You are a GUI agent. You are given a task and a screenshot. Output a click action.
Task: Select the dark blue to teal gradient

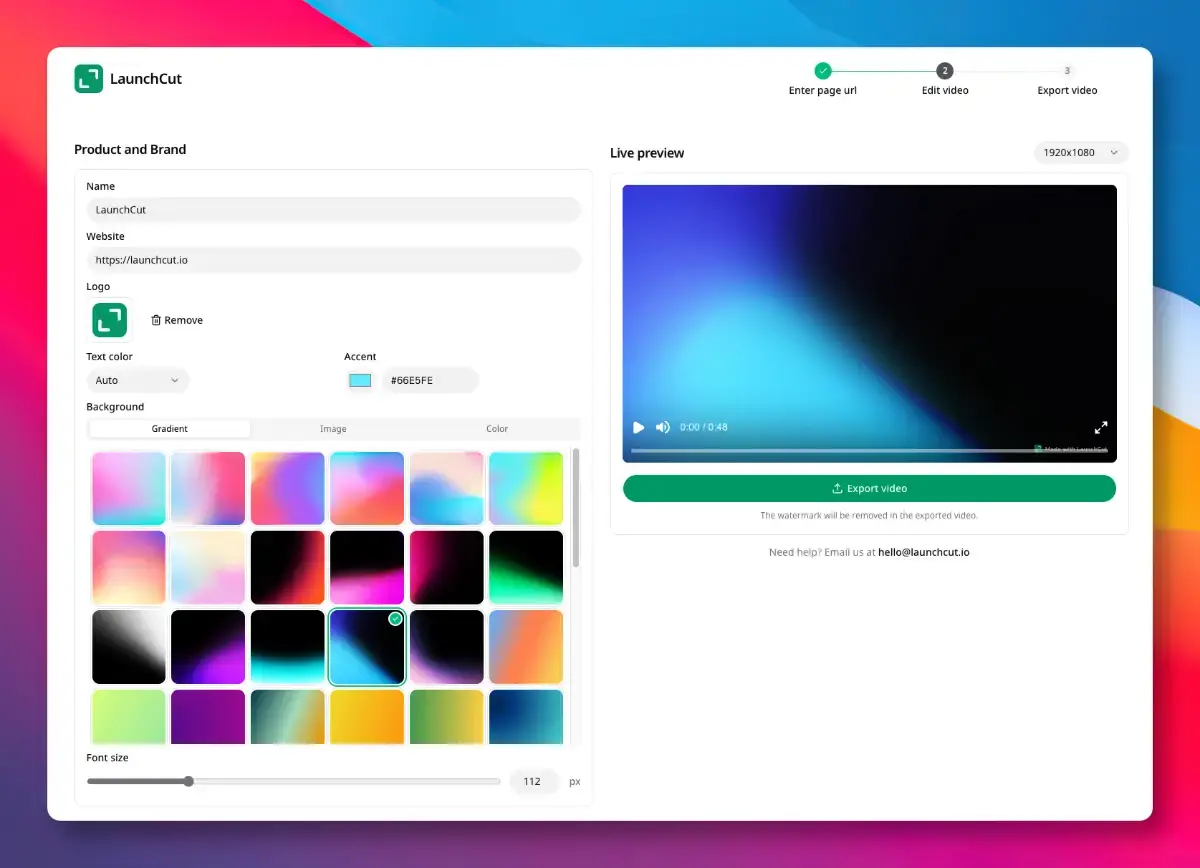(x=526, y=717)
